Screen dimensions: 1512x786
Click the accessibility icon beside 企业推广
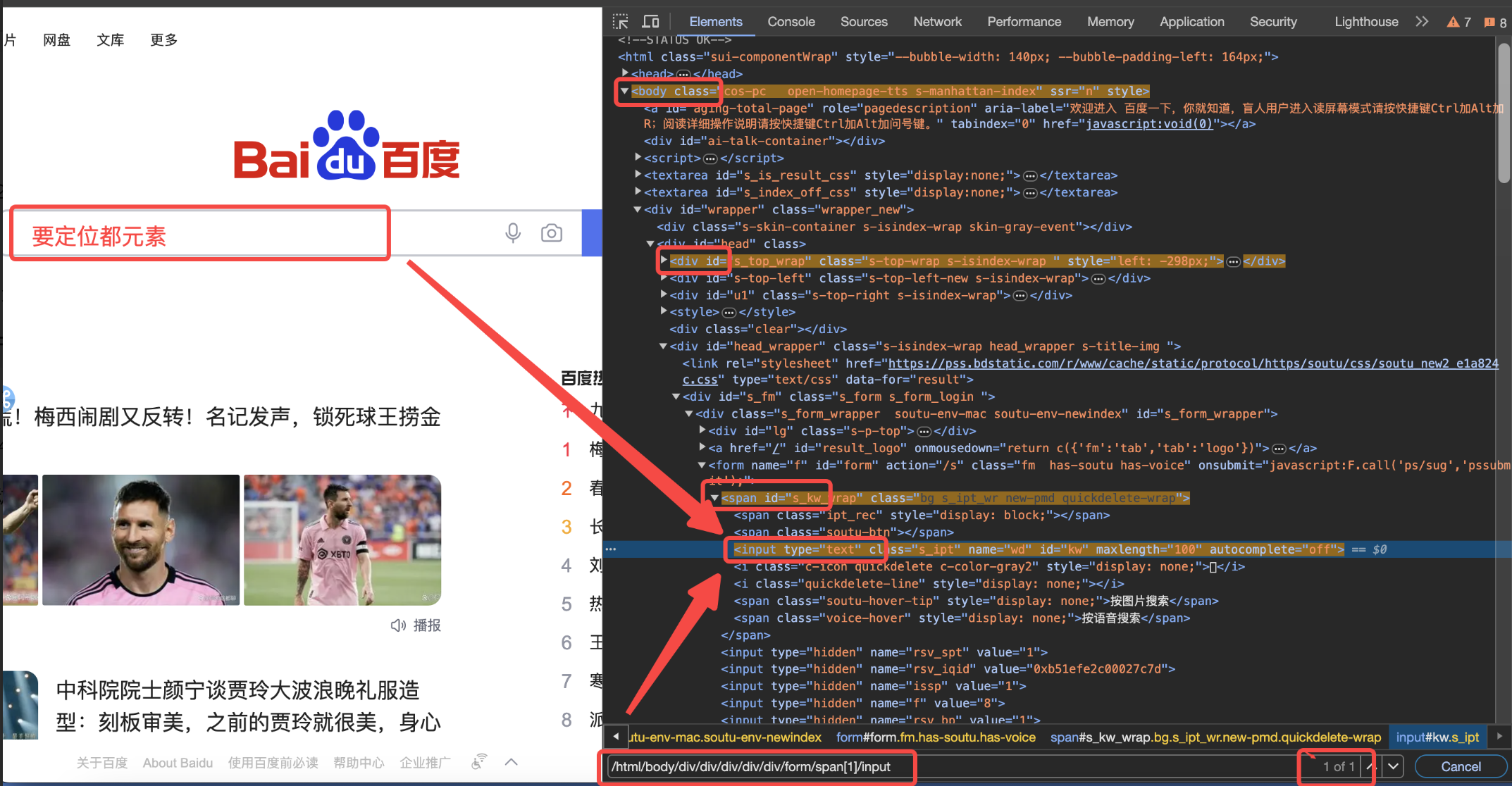point(479,761)
